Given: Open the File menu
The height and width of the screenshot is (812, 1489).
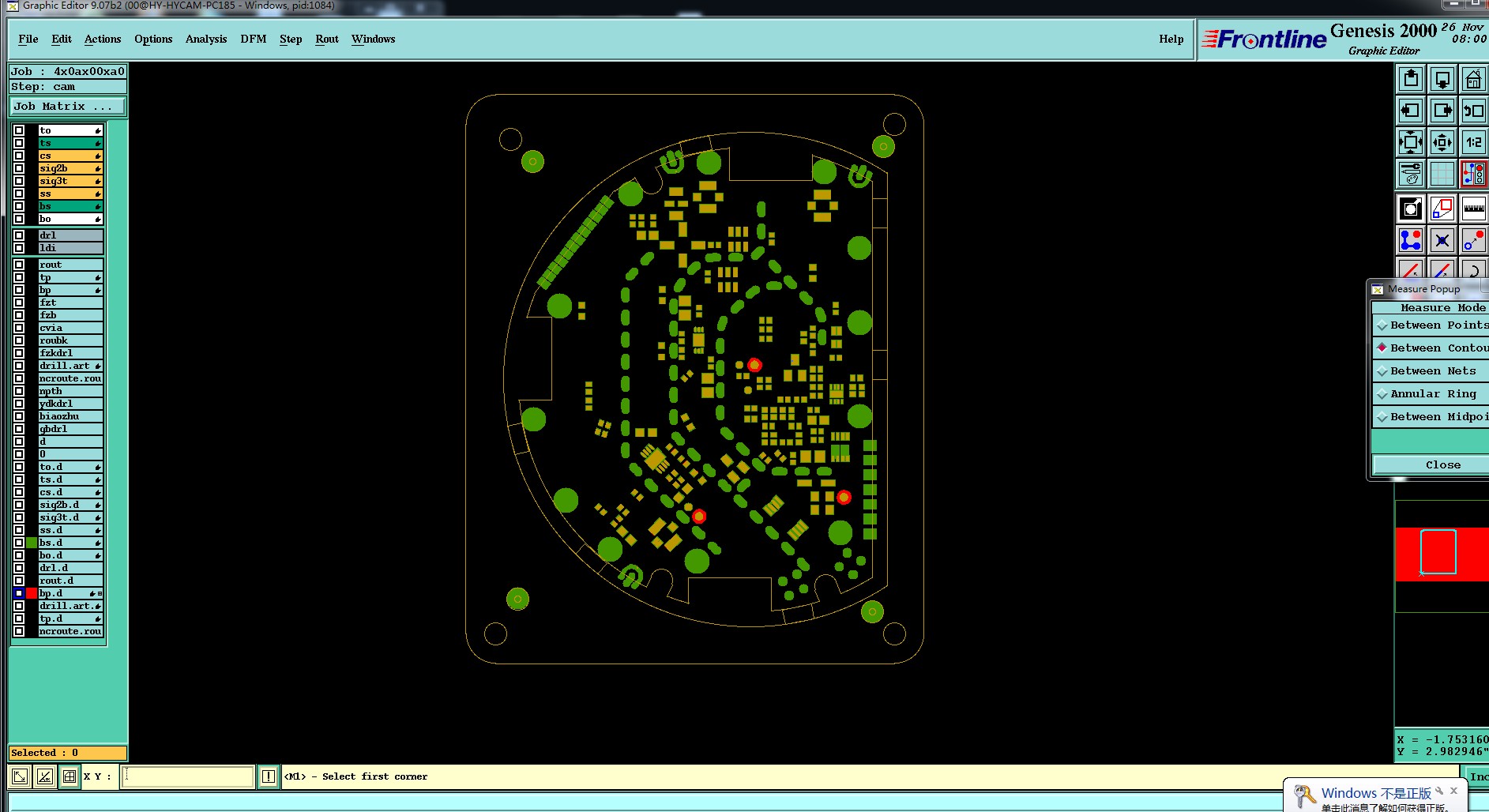Looking at the screenshot, I should [x=28, y=39].
